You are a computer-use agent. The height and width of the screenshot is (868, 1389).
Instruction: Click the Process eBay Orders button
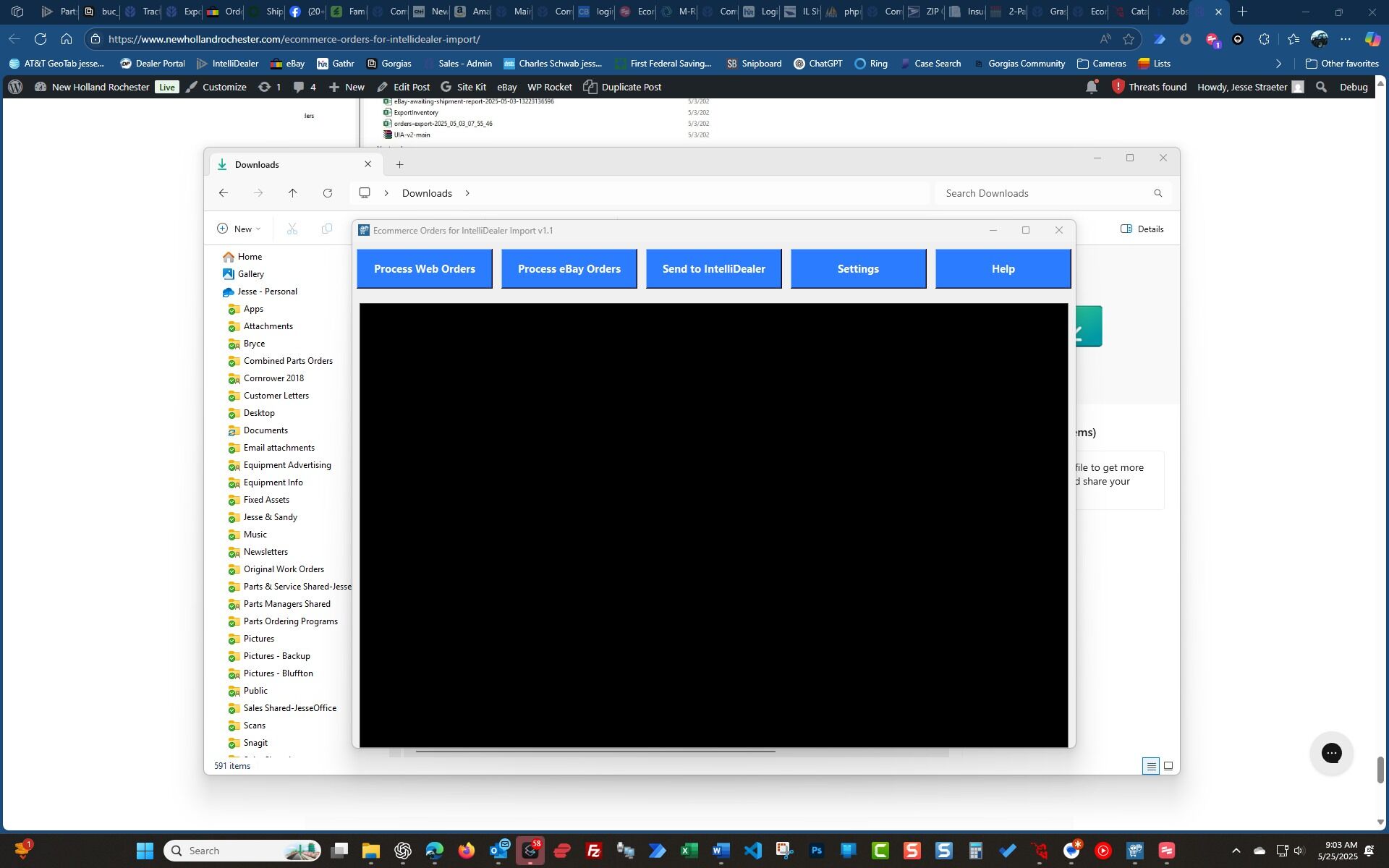click(569, 269)
